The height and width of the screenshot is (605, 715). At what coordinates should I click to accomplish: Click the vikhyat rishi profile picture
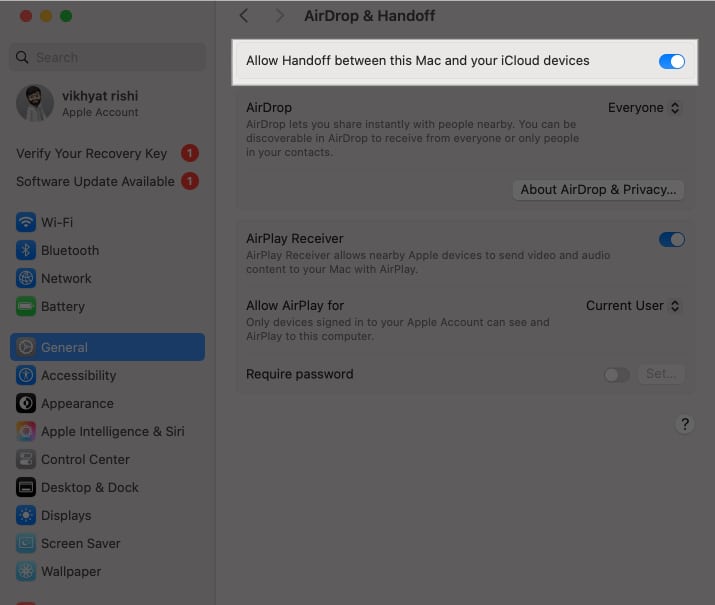click(35, 103)
